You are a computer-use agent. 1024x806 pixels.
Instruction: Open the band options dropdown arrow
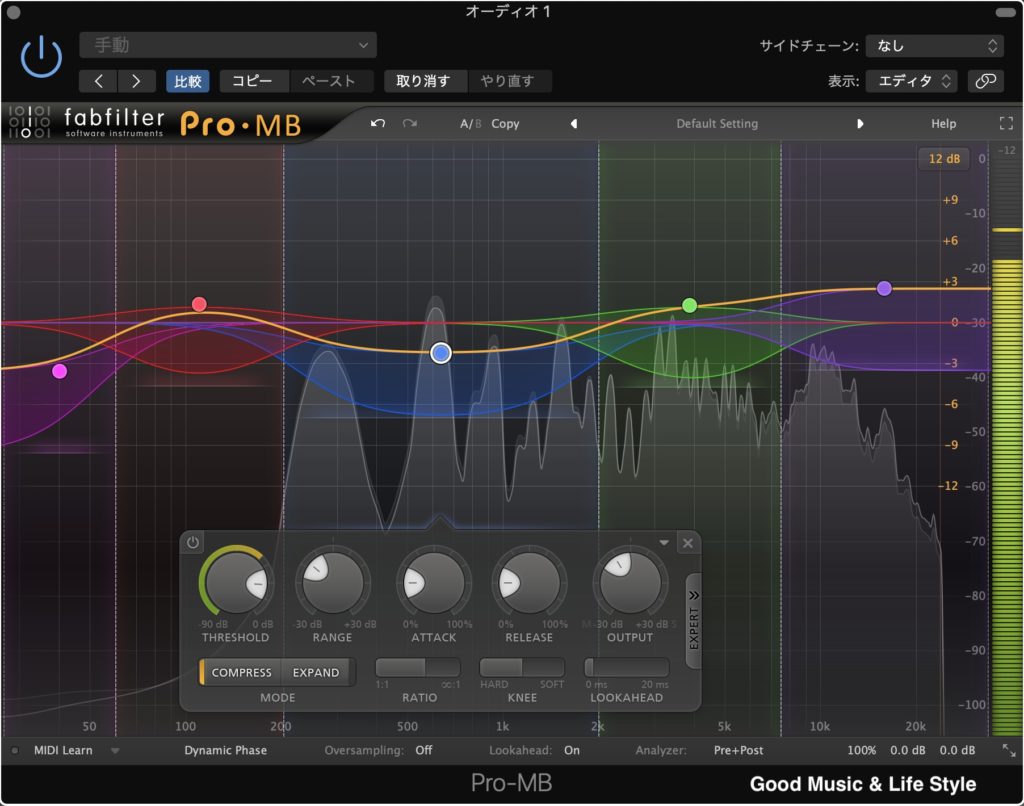[x=664, y=543]
